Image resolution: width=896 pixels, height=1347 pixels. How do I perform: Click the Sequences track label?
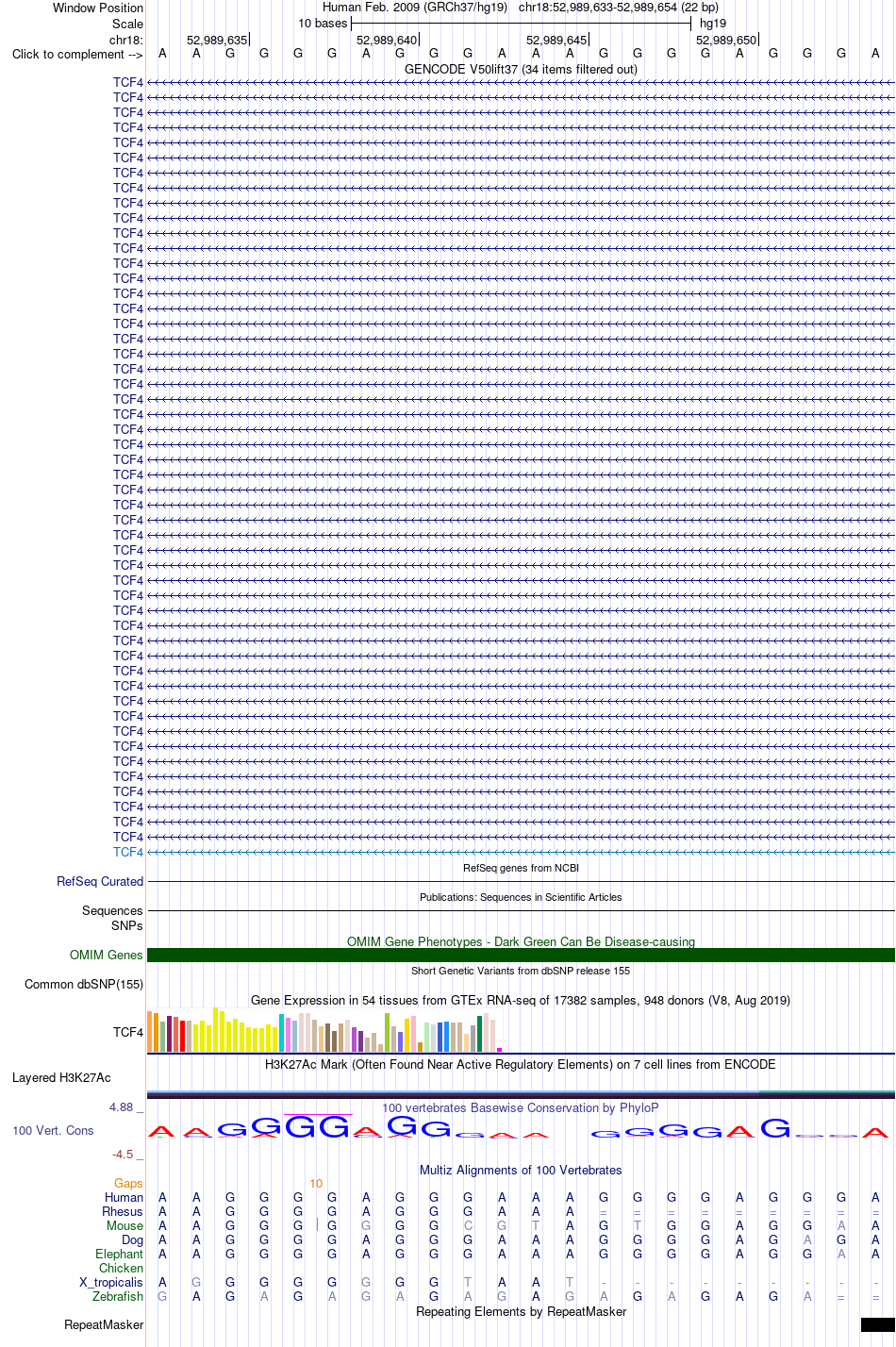[x=112, y=911]
